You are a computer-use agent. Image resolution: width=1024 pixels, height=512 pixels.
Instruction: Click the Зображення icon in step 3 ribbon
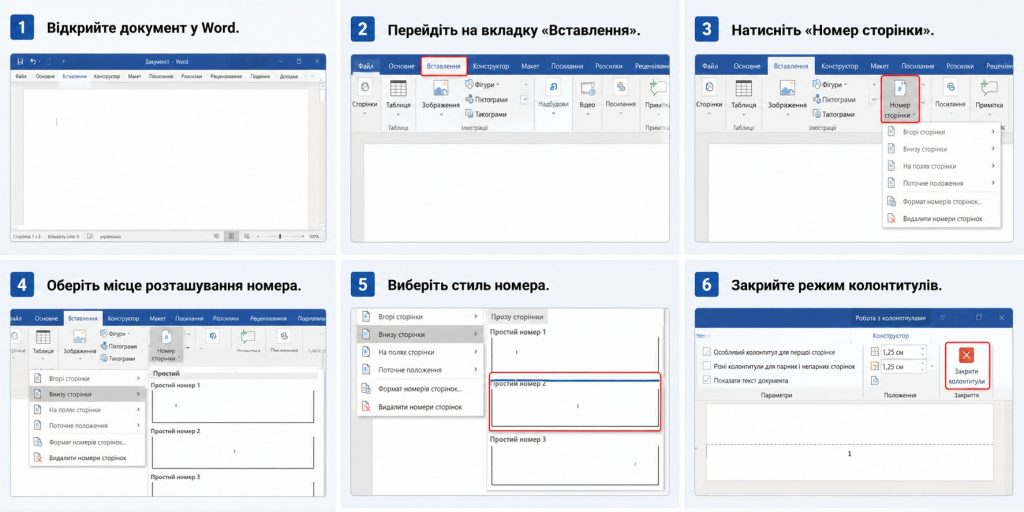(x=787, y=88)
